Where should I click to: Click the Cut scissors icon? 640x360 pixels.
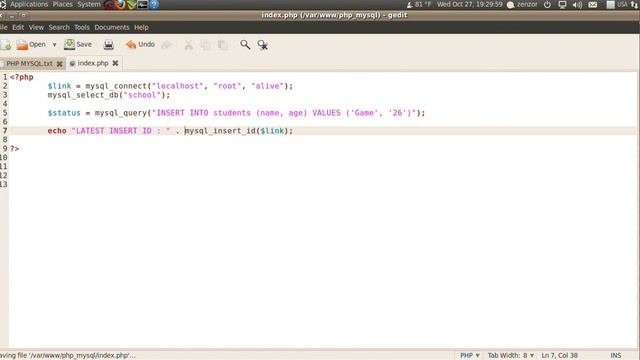pyautogui.click(x=189, y=45)
